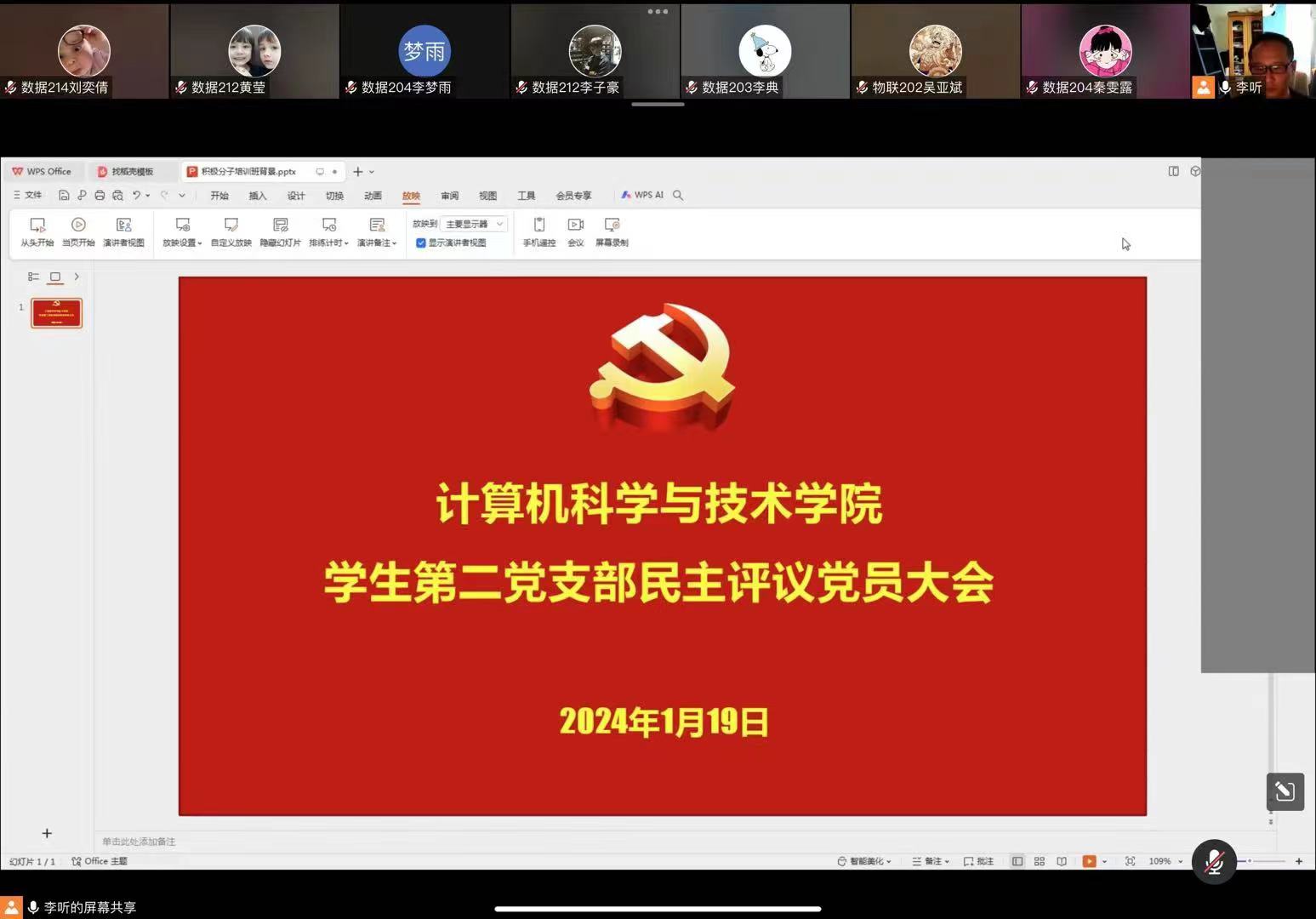Toggle 显示演讲者视图 checkbox
The height and width of the screenshot is (919, 1316).
[421, 243]
